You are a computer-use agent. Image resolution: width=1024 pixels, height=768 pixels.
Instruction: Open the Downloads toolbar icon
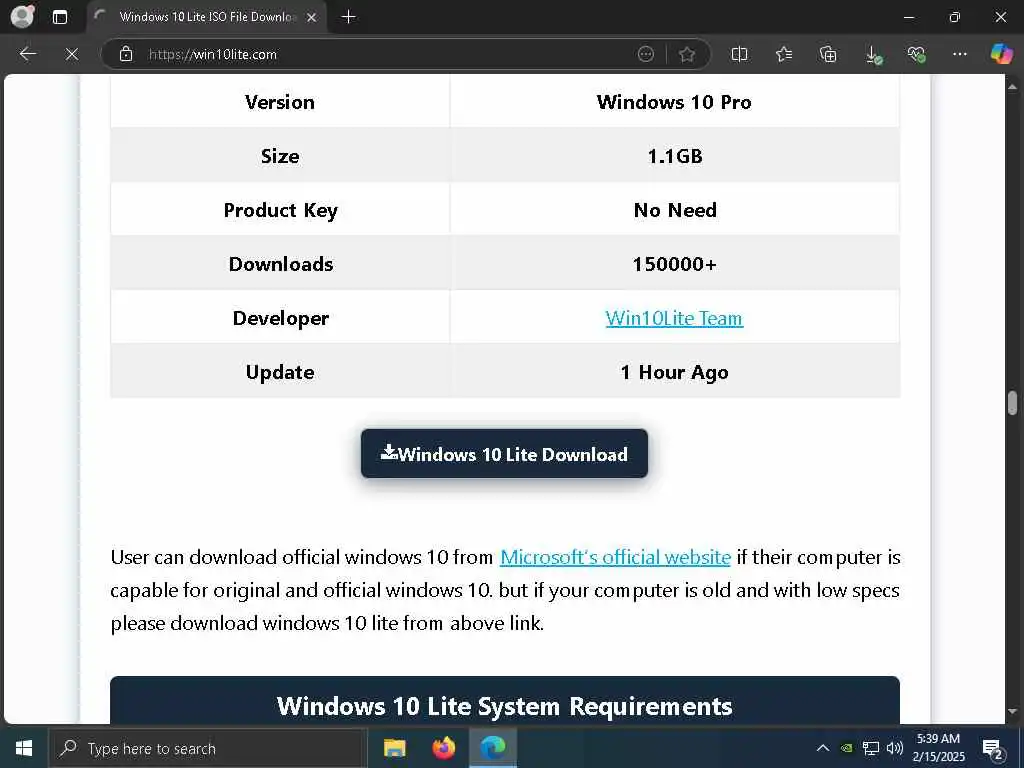(873, 54)
